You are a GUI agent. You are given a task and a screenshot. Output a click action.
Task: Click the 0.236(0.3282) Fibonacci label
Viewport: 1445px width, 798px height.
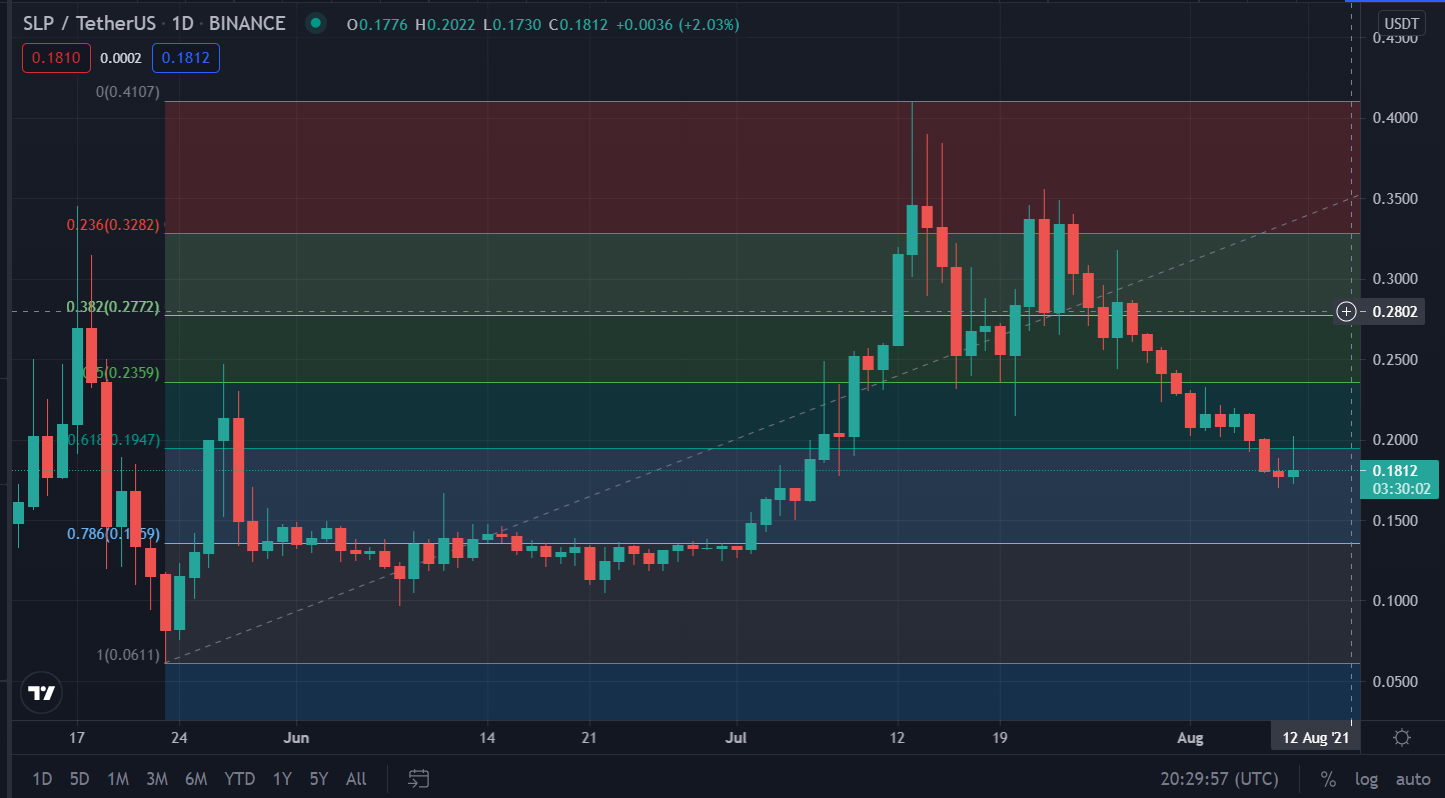tap(113, 226)
